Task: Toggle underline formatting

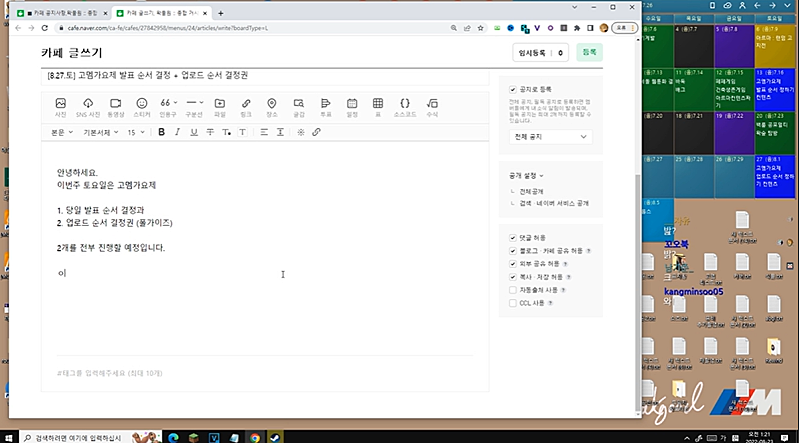Action: 194,132
